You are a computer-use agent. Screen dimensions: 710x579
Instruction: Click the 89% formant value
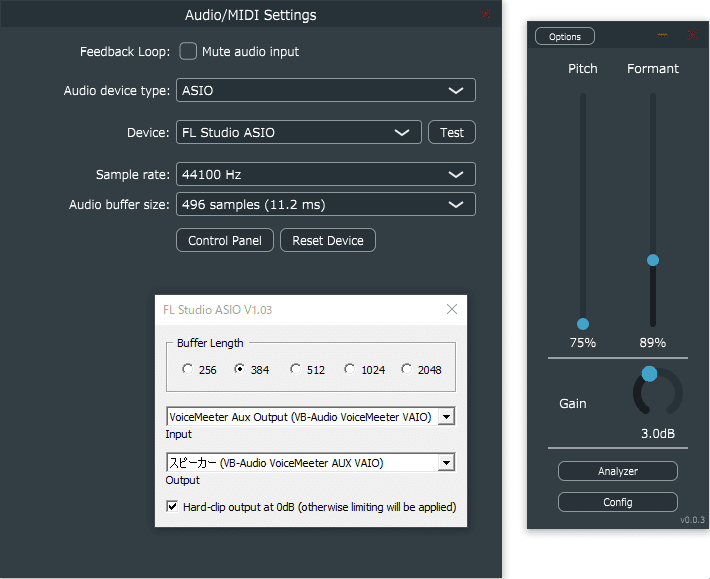[x=652, y=343]
